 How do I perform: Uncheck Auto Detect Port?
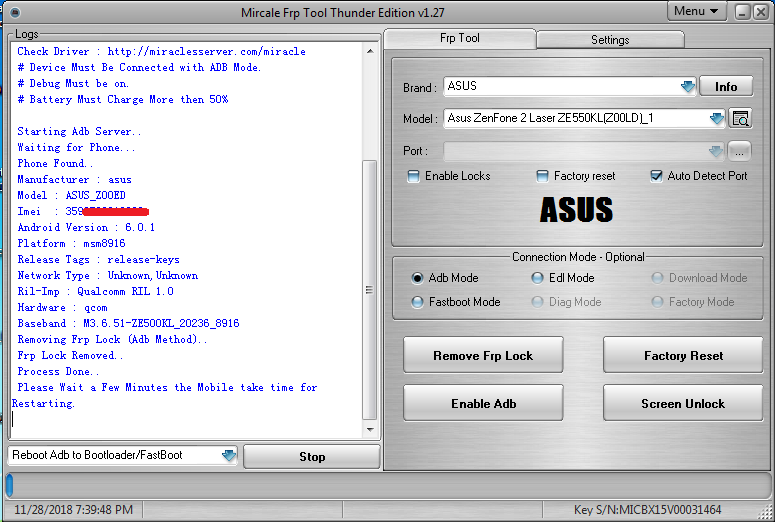click(656, 176)
